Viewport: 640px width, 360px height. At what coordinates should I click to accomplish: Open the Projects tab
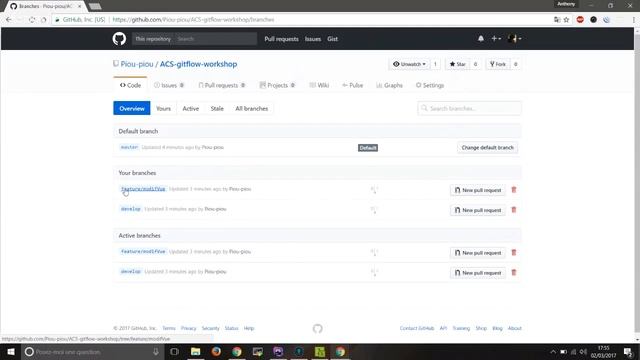[x=277, y=85]
